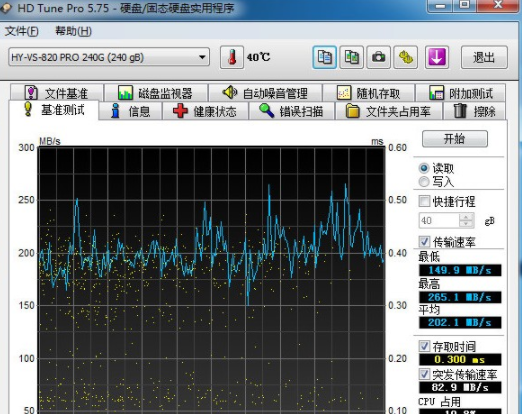Click the 202.1 MB/s average value
Viewport: 522px width, 414px height.
point(460,322)
